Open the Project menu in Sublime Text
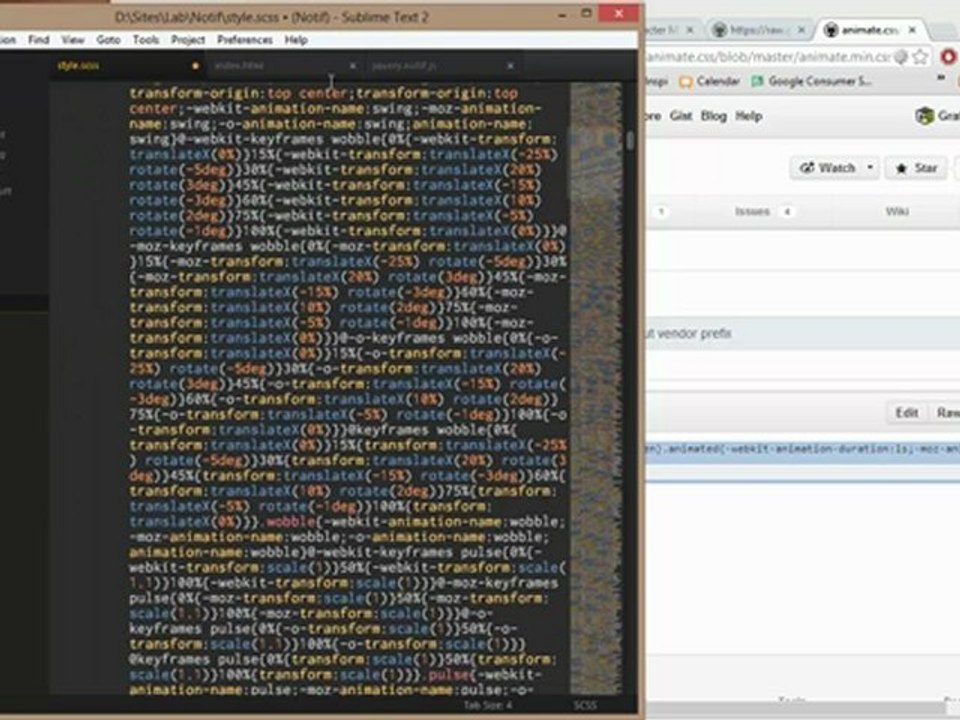960x720 pixels. coord(187,40)
